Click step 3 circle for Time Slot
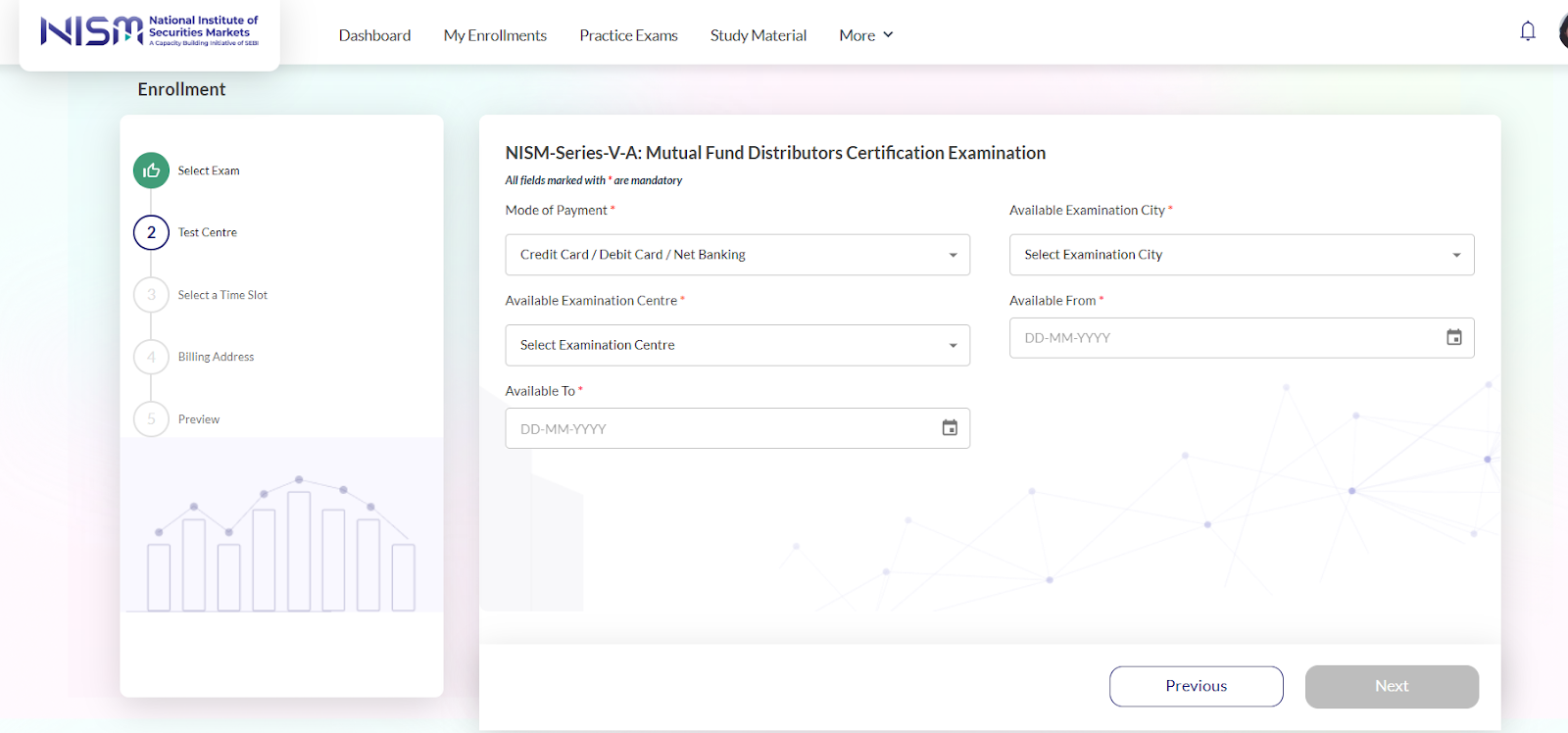Screen dimensions: 1568x733 click(151, 295)
